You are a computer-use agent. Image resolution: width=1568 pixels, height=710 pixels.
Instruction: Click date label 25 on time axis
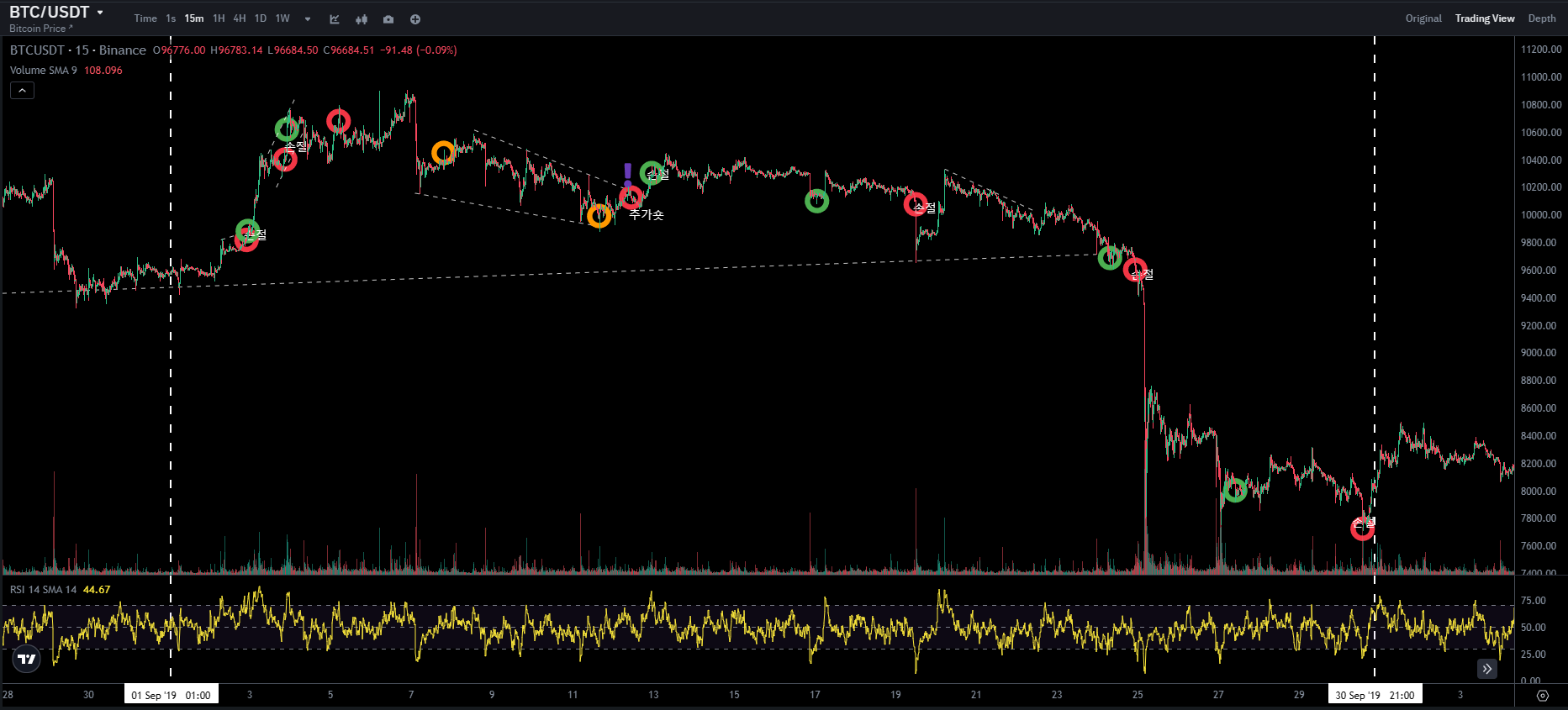pos(1138,695)
